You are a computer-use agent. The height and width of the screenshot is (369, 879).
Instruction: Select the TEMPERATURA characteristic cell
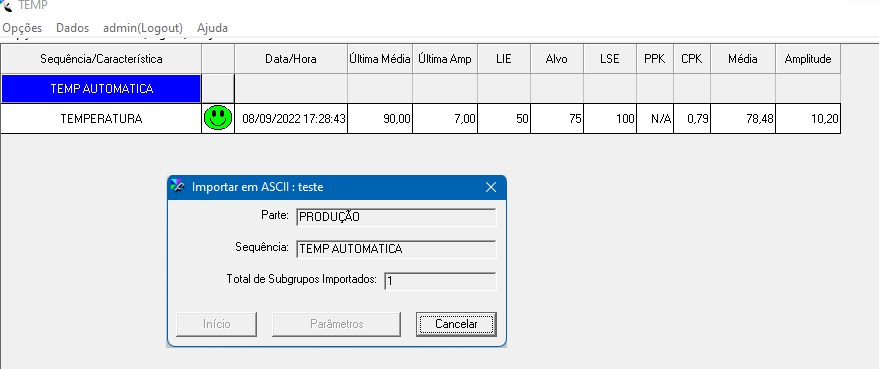(101, 118)
